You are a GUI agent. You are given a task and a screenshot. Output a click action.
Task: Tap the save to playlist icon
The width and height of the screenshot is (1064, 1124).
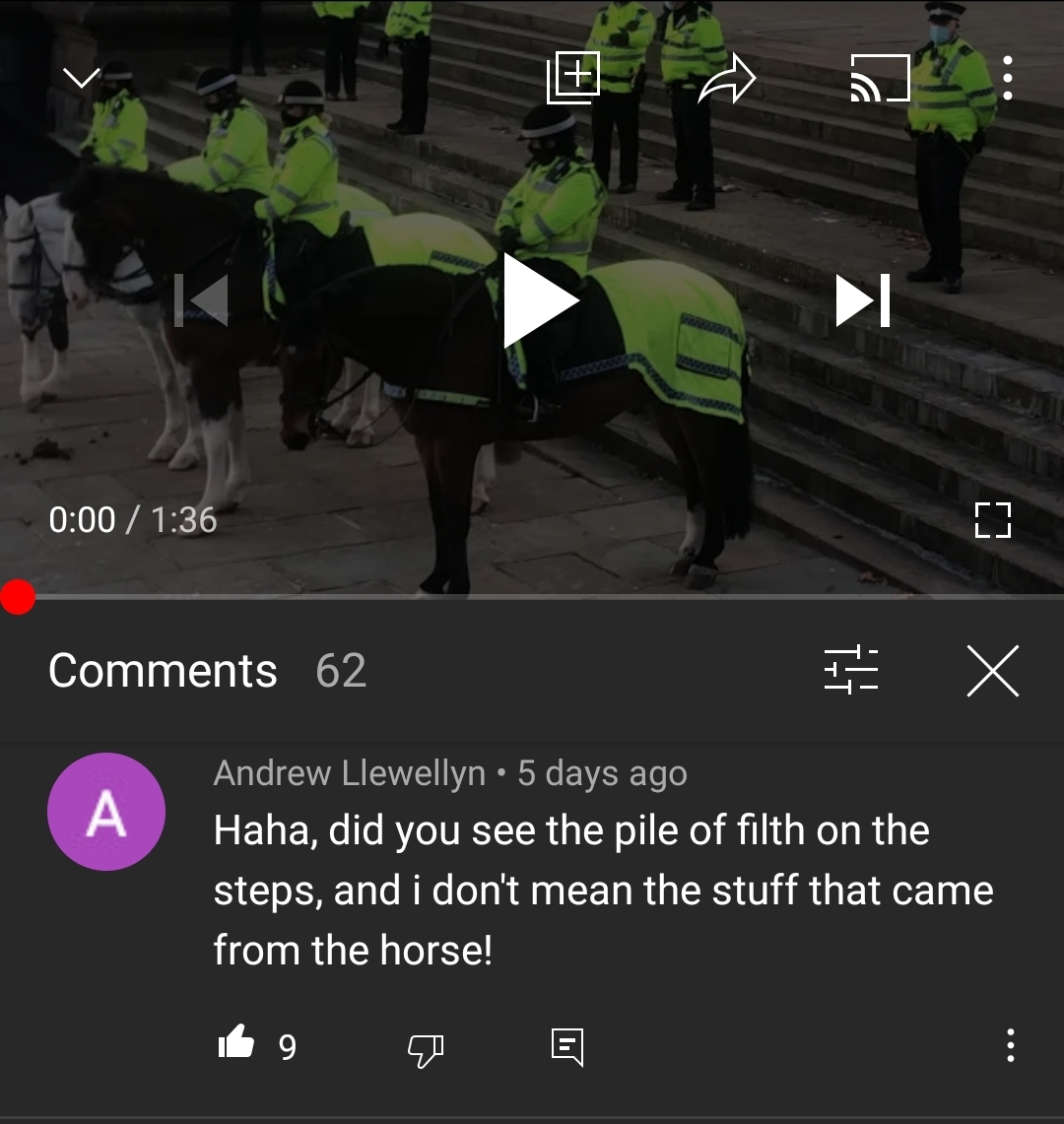[x=572, y=78]
